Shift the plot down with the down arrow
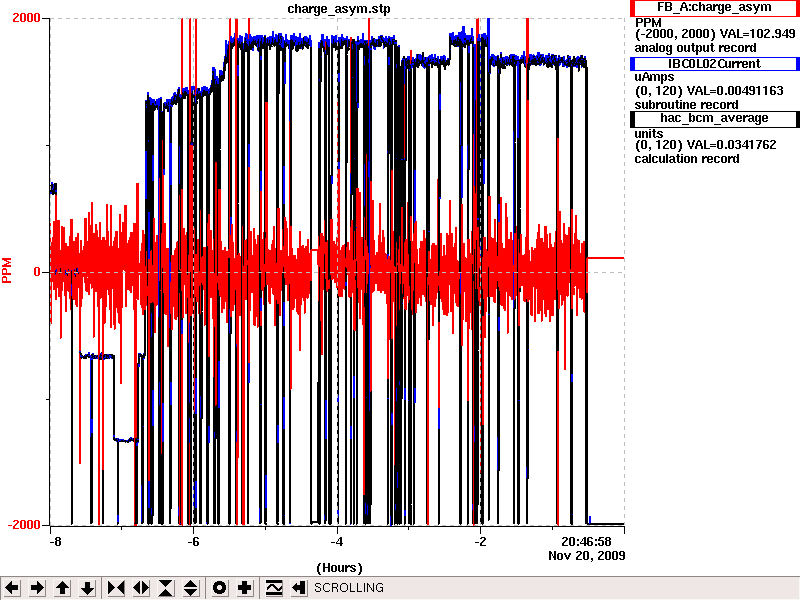The height and width of the screenshot is (600, 800). pos(88,588)
